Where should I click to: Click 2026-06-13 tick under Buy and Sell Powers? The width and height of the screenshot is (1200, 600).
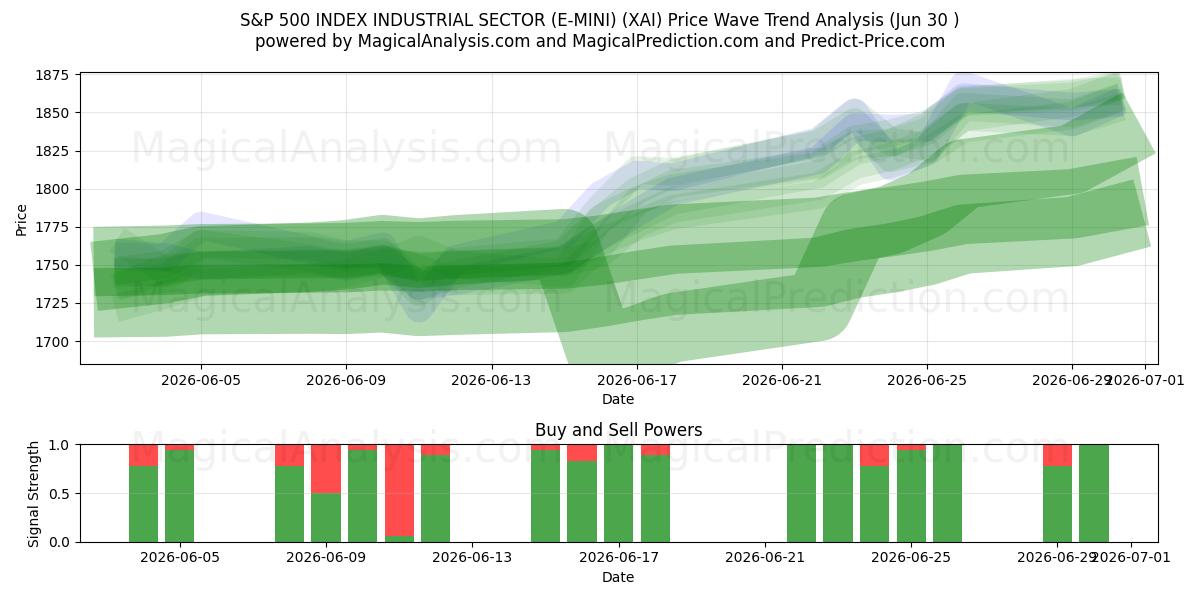tap(472, 558)
